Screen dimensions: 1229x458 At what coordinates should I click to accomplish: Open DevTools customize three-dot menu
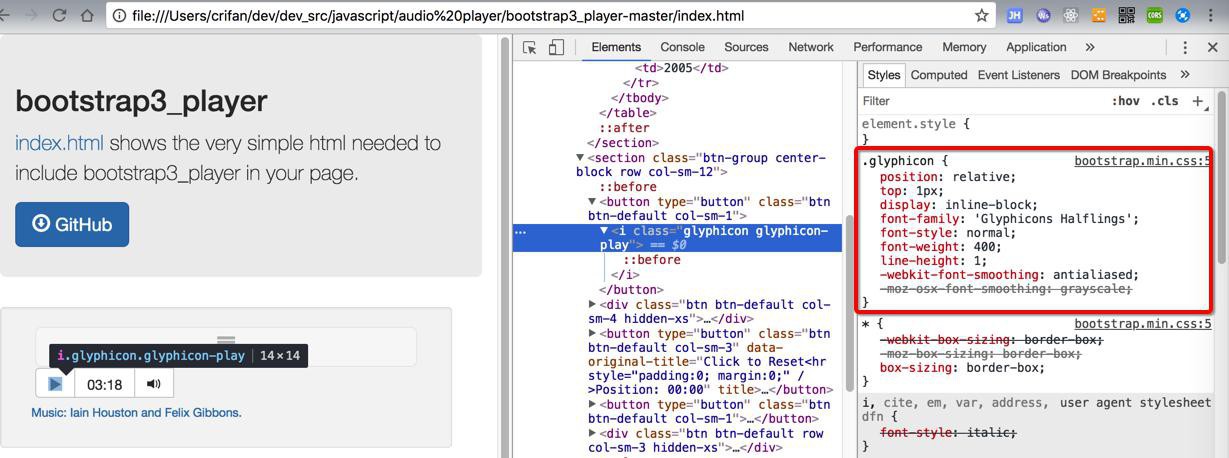1185,47
